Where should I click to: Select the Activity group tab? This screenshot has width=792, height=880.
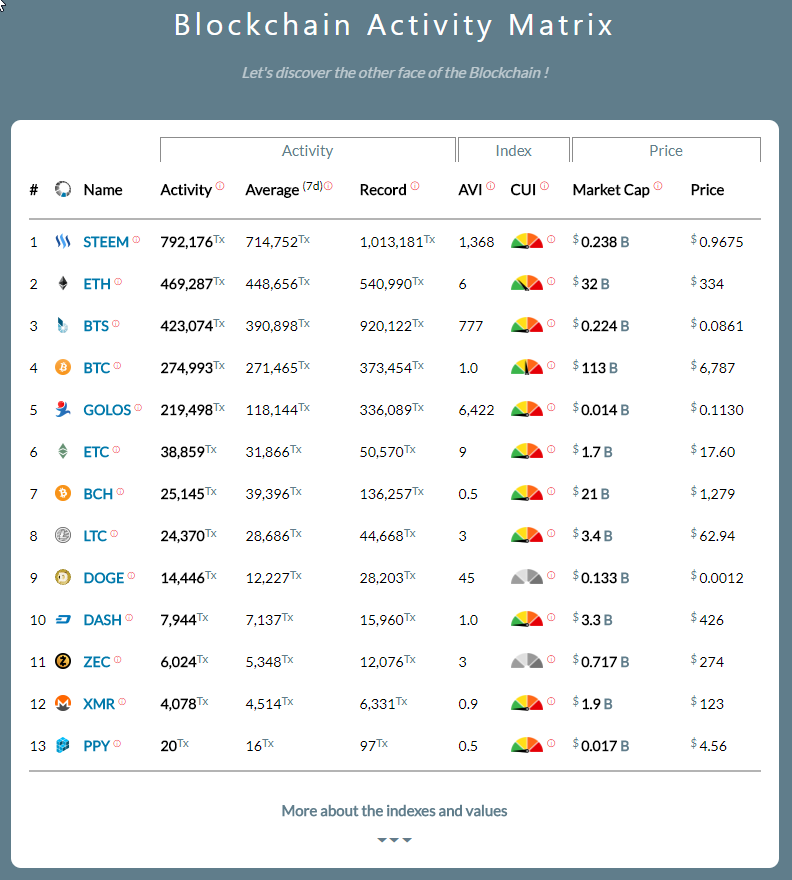click(308, 150)
